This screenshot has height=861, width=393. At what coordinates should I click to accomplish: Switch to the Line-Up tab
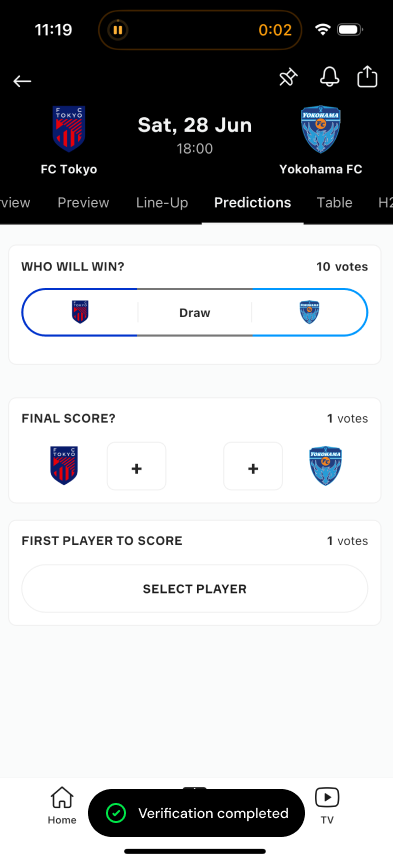click(x=162, y=203)
